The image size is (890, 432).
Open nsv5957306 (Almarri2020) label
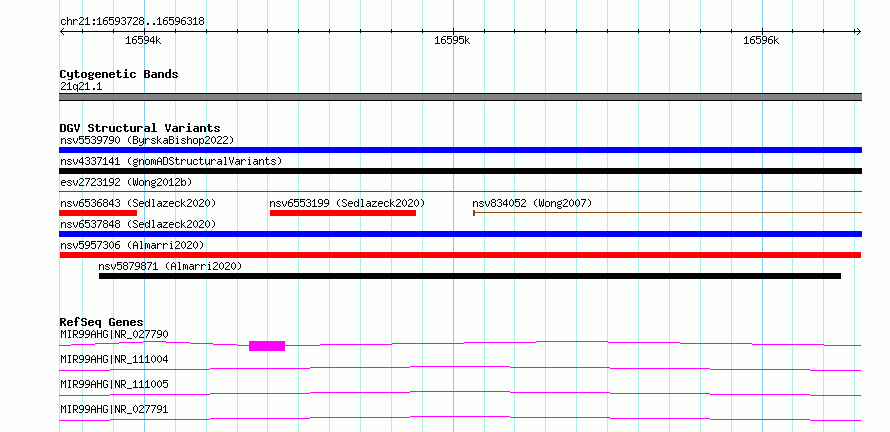(132, 245)
